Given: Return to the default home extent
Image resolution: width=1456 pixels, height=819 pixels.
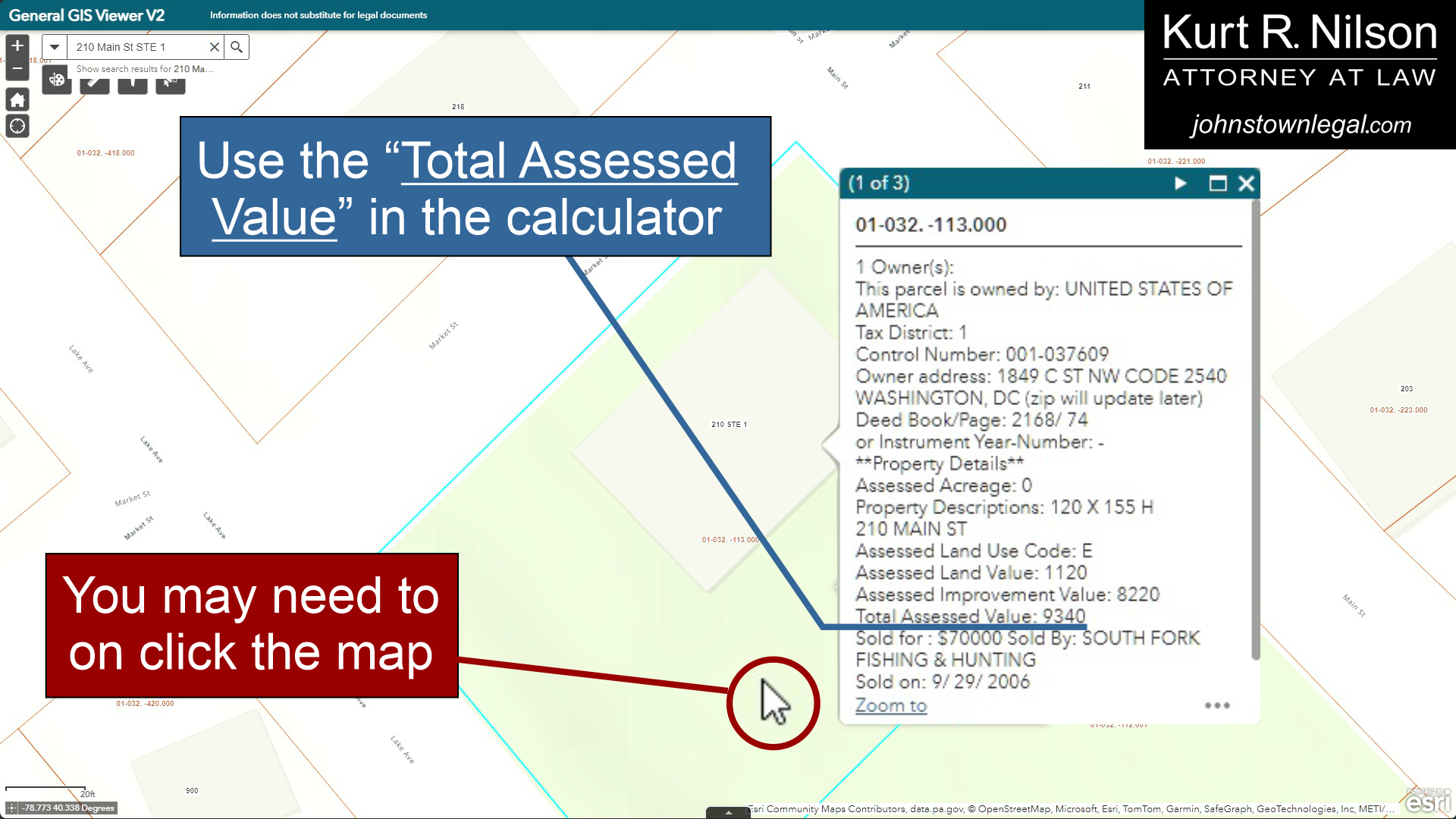Looking at the screenshot, I should (17, 99).
